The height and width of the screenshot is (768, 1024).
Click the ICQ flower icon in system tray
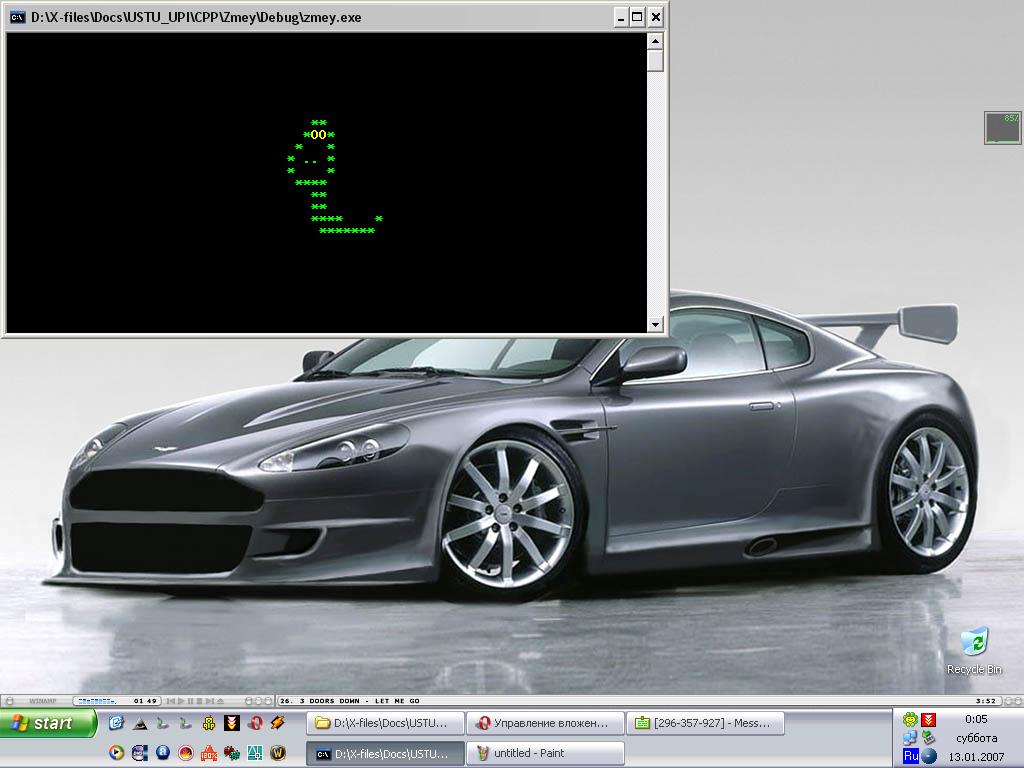909,720
